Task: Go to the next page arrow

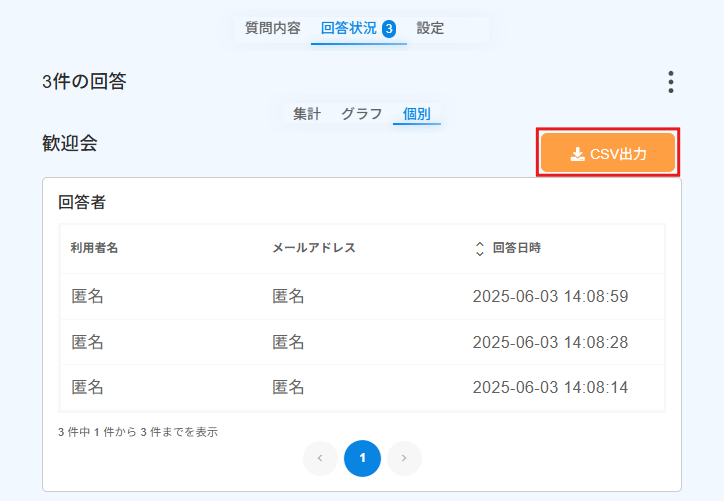Action: tap(404, 458)
